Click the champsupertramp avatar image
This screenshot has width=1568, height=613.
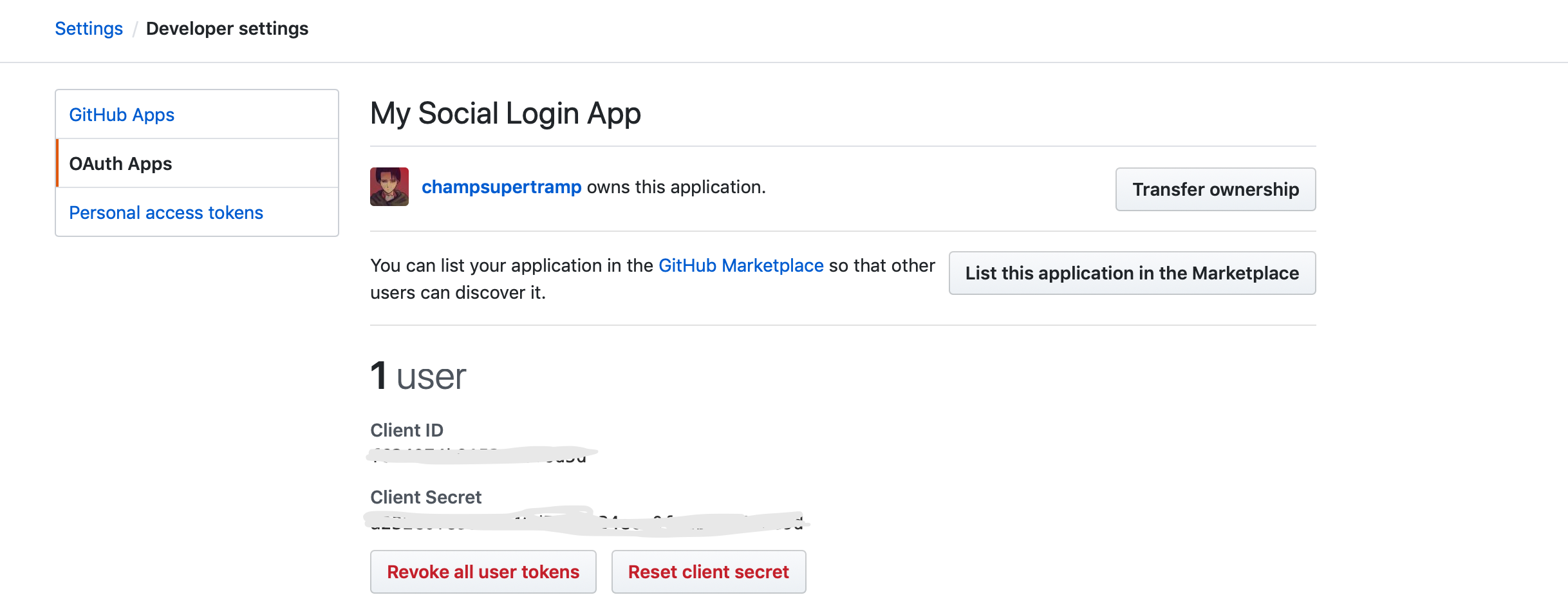(389, 187)
